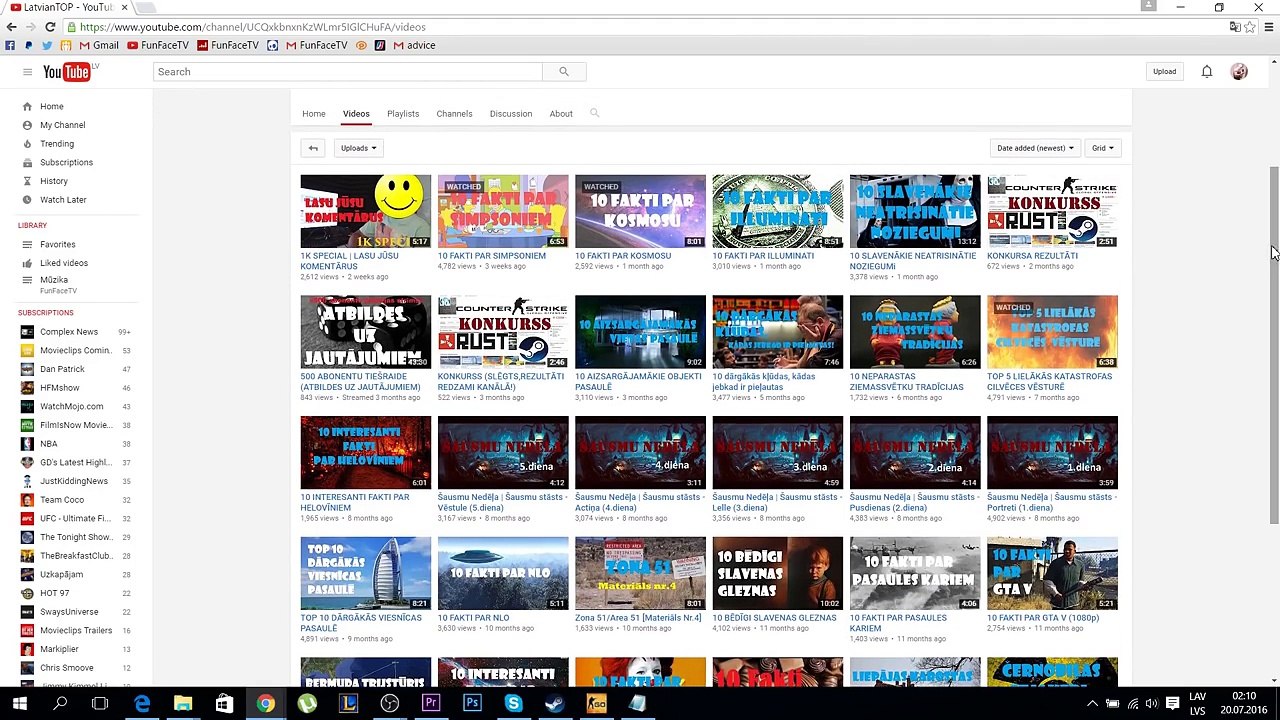
Task: Open the Subscriptions link in the sidebar
Action: [66, 162]
